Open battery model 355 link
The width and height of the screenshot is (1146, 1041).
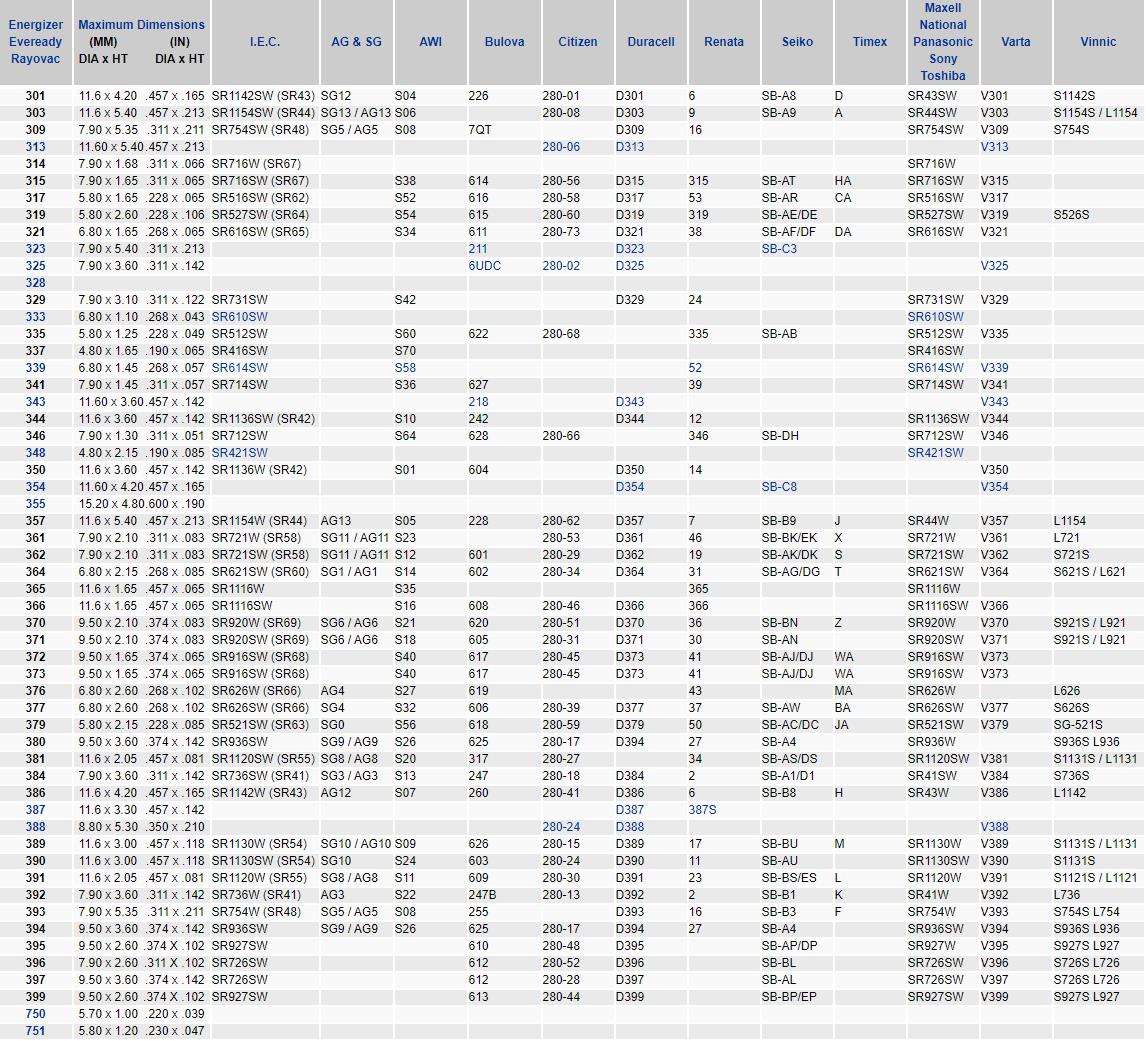coord(35,504)
